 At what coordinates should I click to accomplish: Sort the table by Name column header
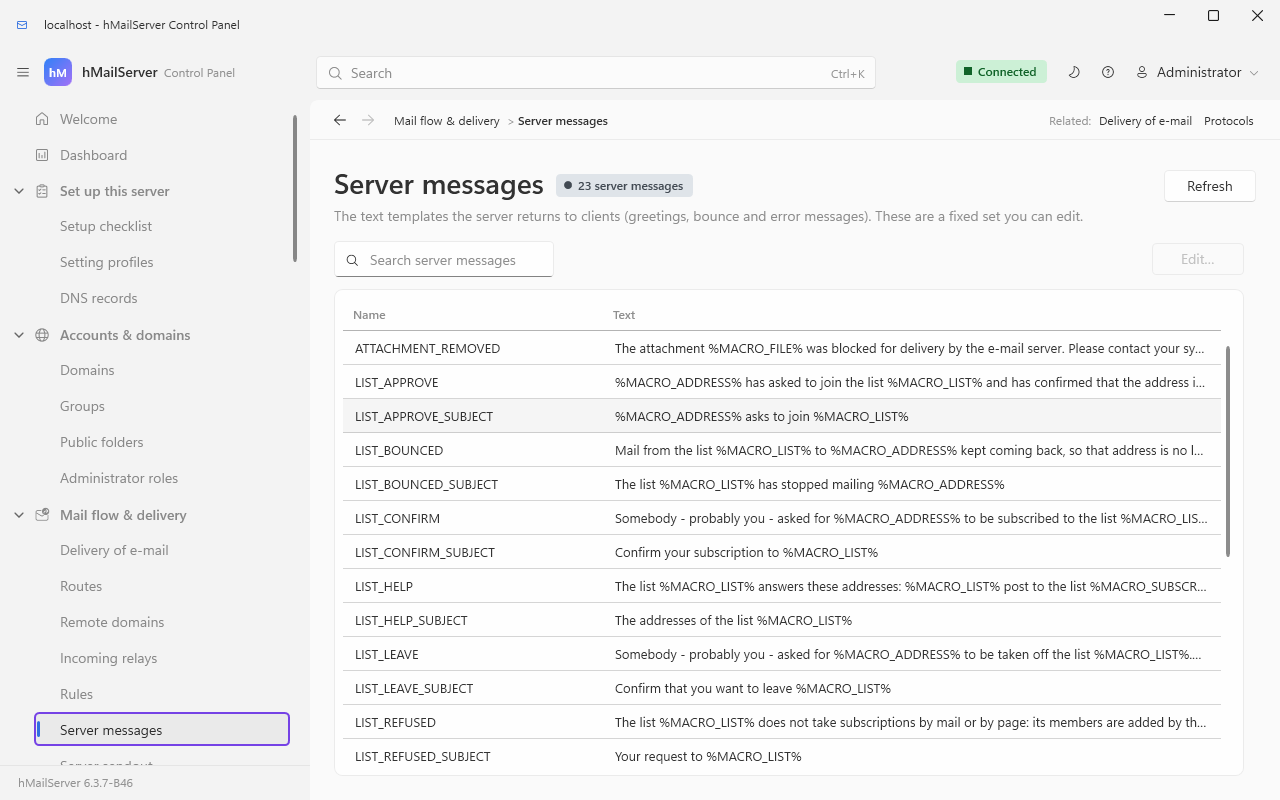pos(369,315)
